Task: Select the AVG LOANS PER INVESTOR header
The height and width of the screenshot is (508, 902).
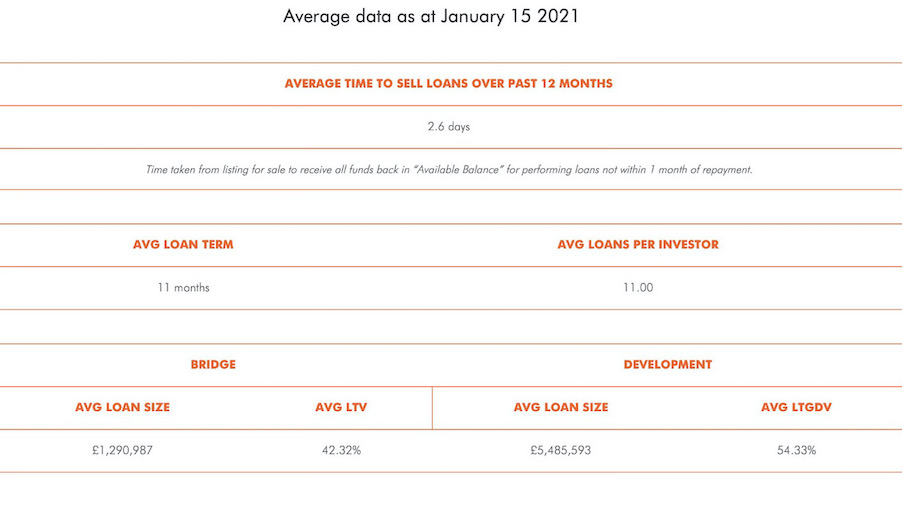Action: (x=638, y=245)
